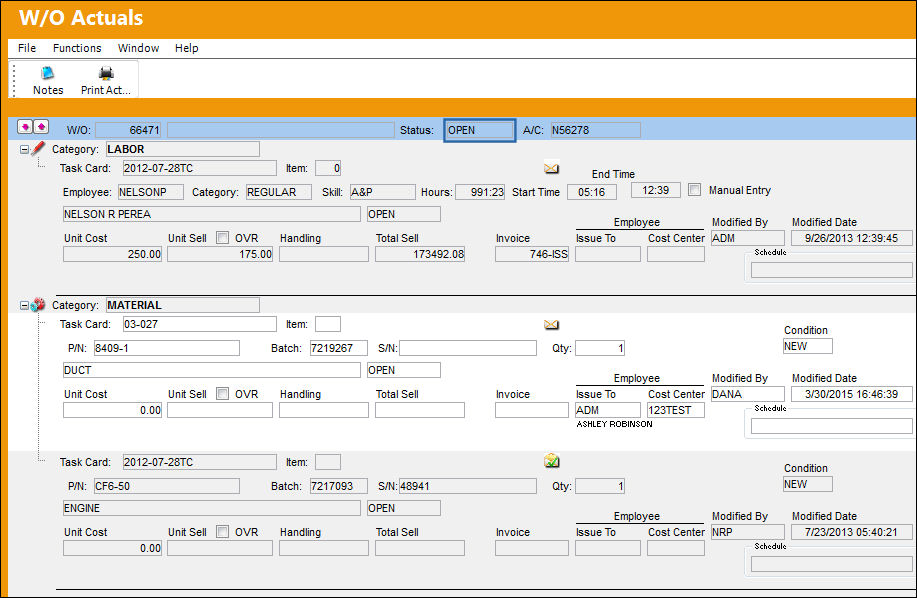The width and height of the screenshot is (917, 598).
Task: Click the S/N field 48941
Action: [x=468, y=486]
